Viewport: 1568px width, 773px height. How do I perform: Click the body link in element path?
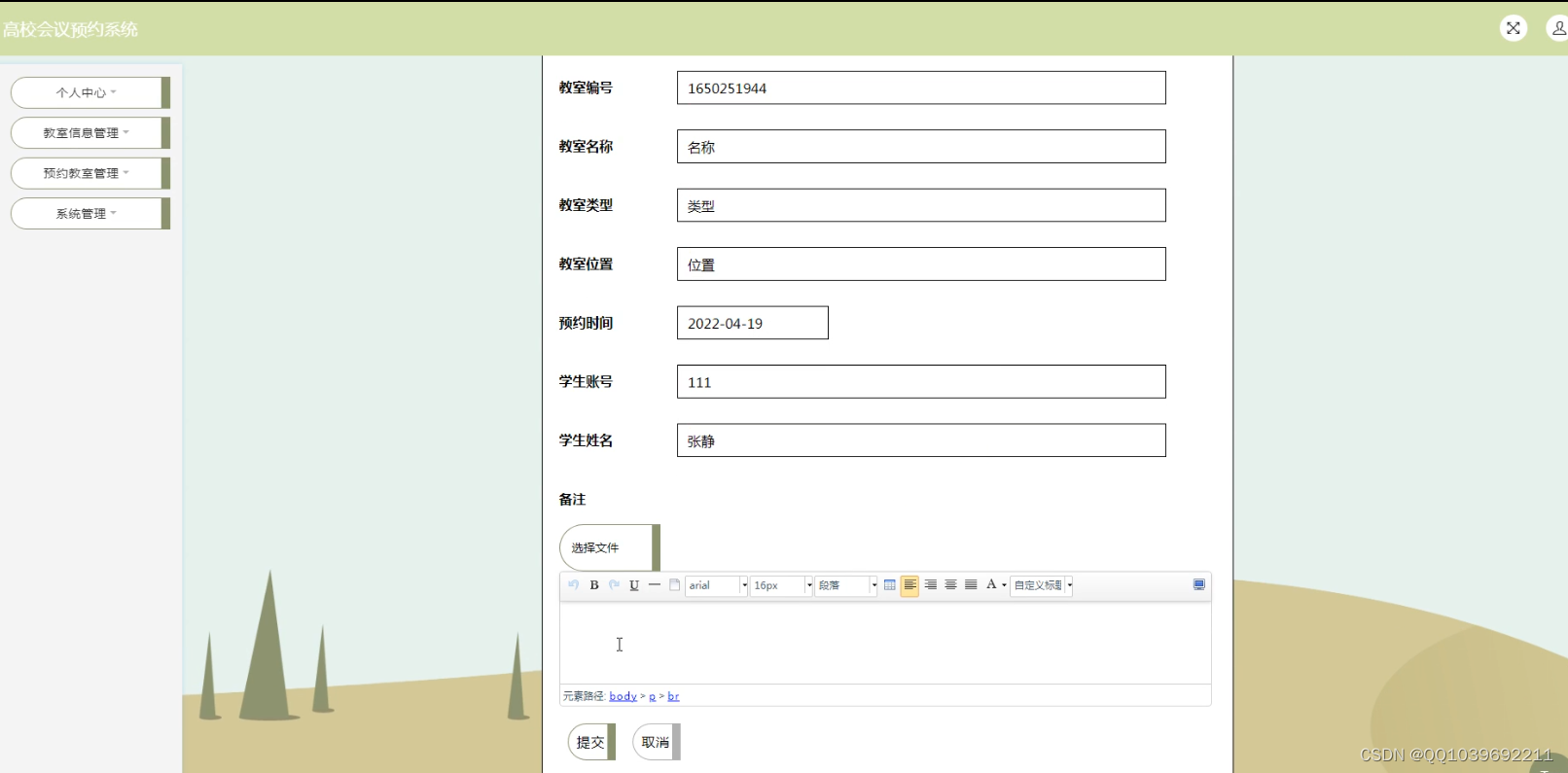(x=623, y=696)
